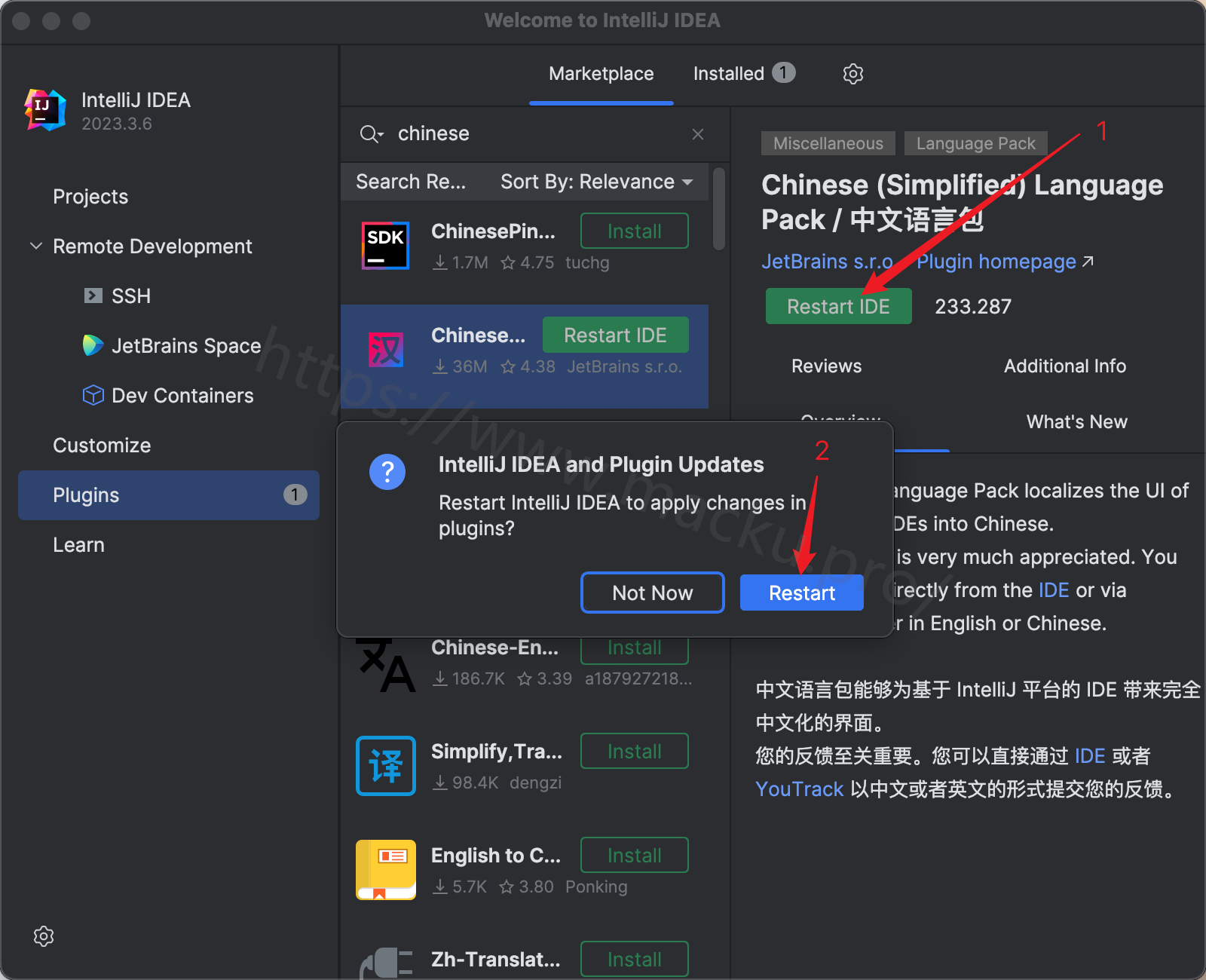Click Restart IDE in plugin details
This screenshot has height=980, width=1206.
838,306
